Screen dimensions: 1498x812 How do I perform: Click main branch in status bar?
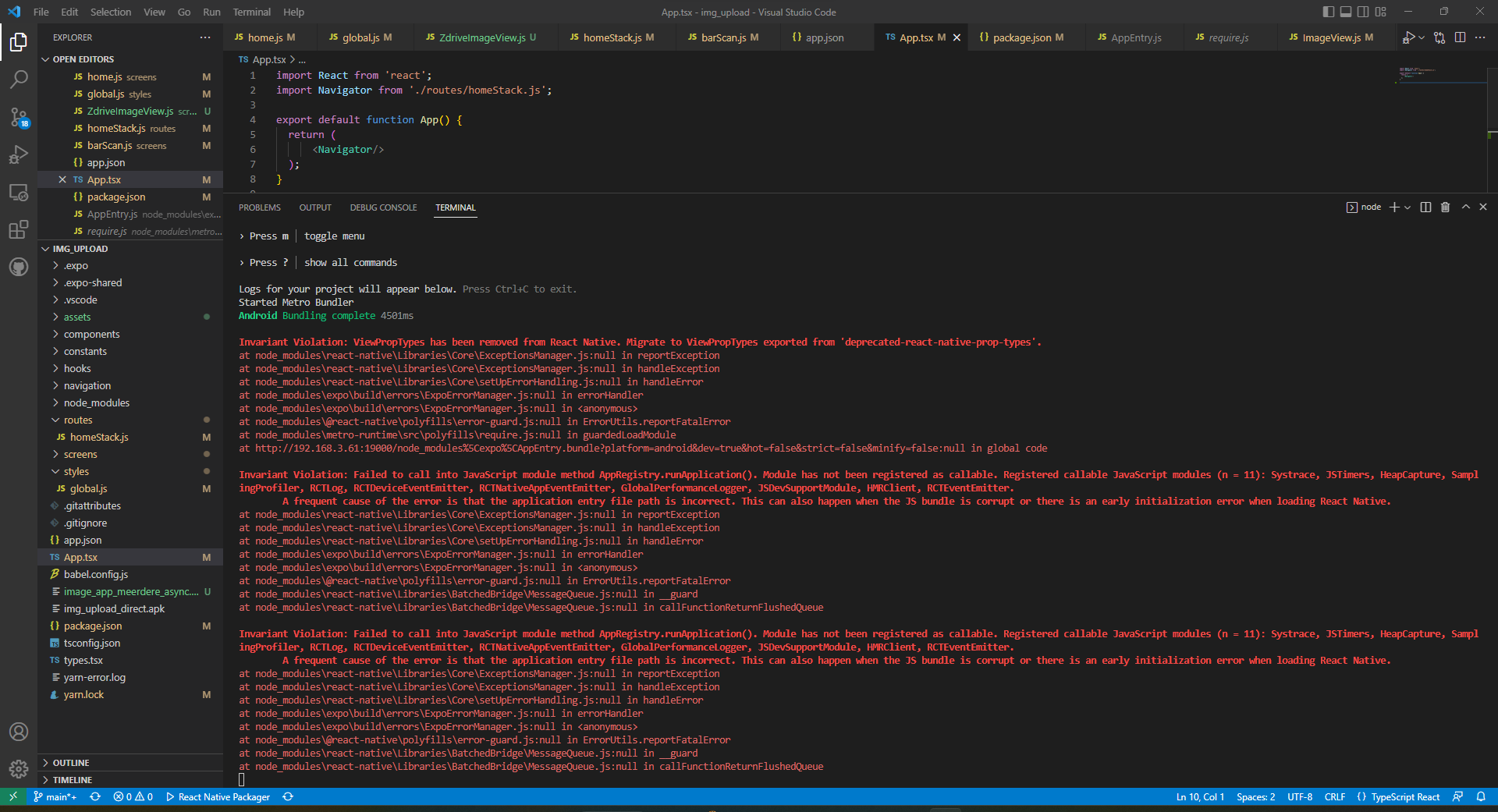(x=55, y=797)
